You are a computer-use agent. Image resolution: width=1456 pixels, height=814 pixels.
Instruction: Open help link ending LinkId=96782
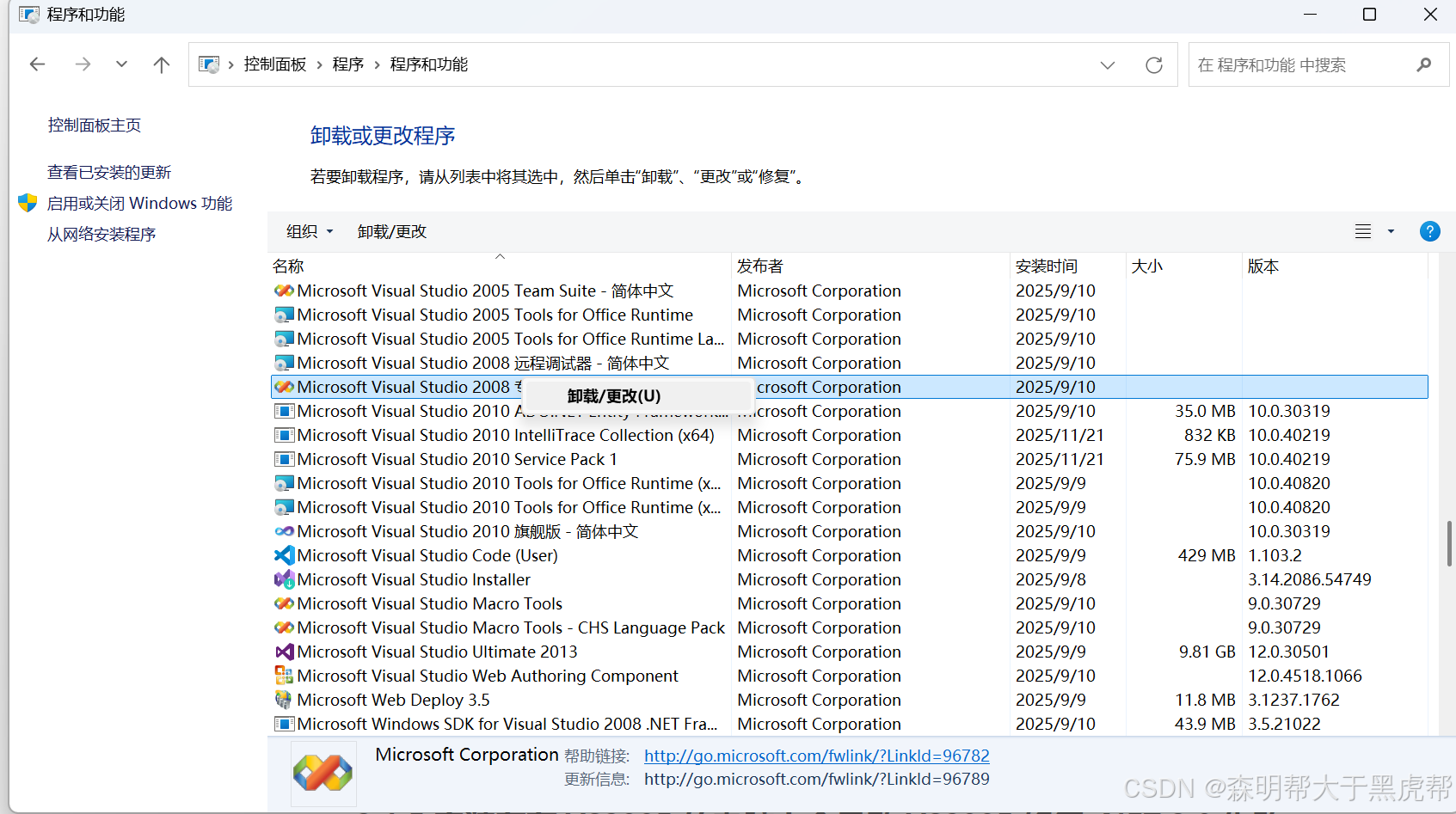click(x=816, y=756)
